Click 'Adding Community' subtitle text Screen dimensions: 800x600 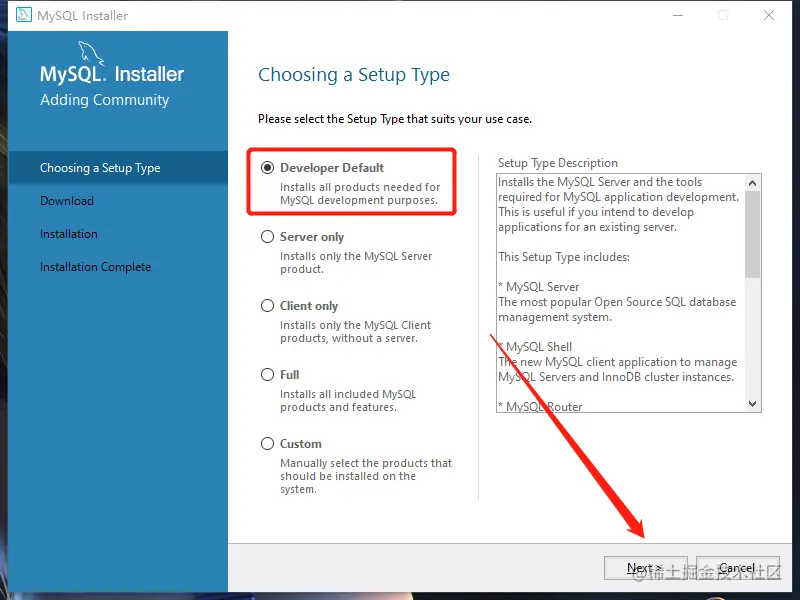105,99
